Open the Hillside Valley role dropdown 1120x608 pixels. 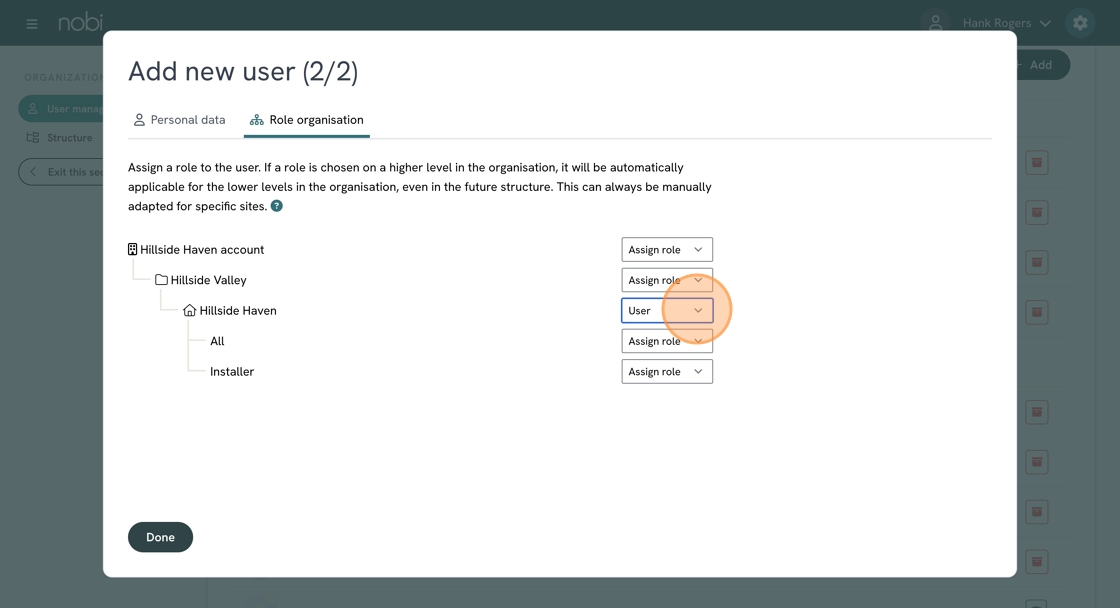[667, 280]
